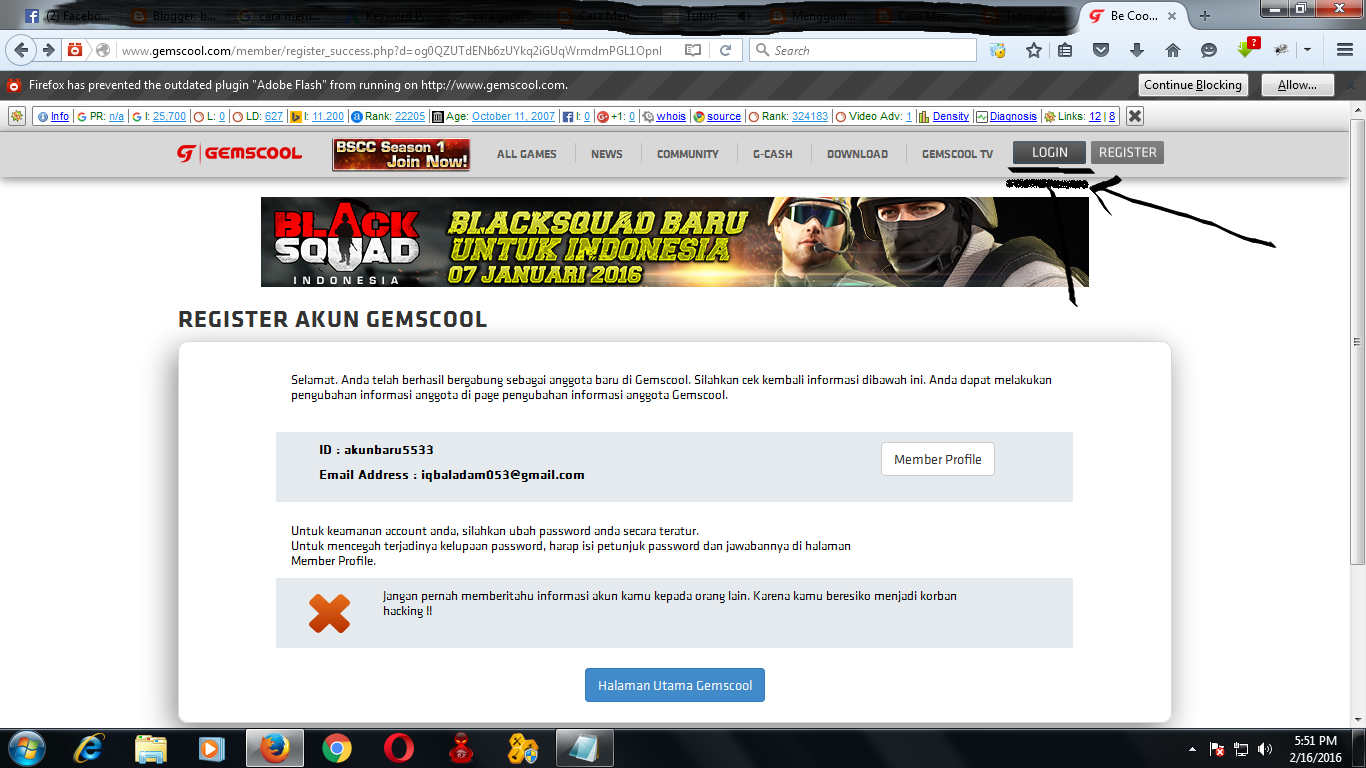Open Windows Explorer folder in taskbar
The width and height of the screenshot is (1366, 768).
click(151, 748)
